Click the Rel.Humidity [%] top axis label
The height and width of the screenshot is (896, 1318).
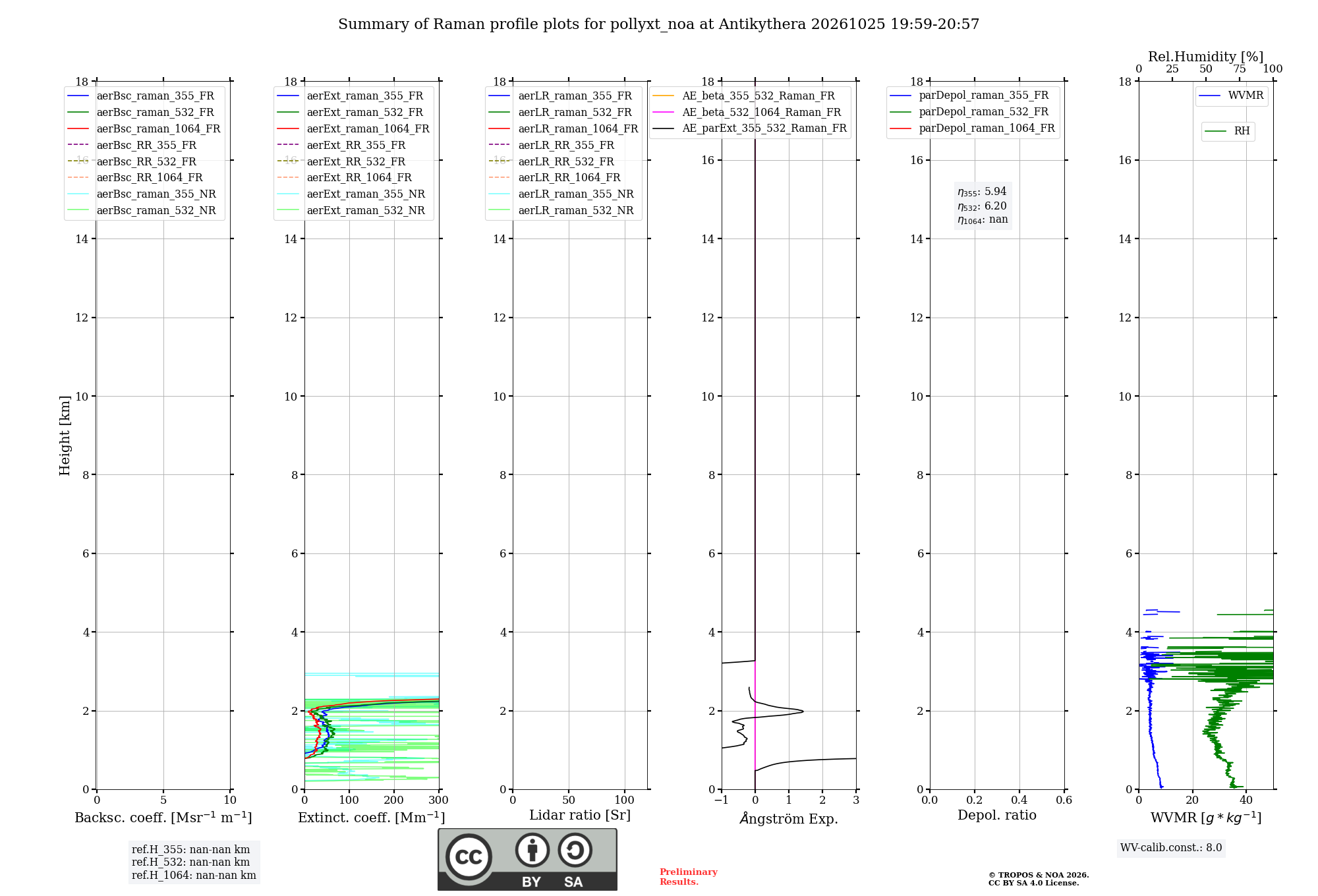pos(1206,57)
